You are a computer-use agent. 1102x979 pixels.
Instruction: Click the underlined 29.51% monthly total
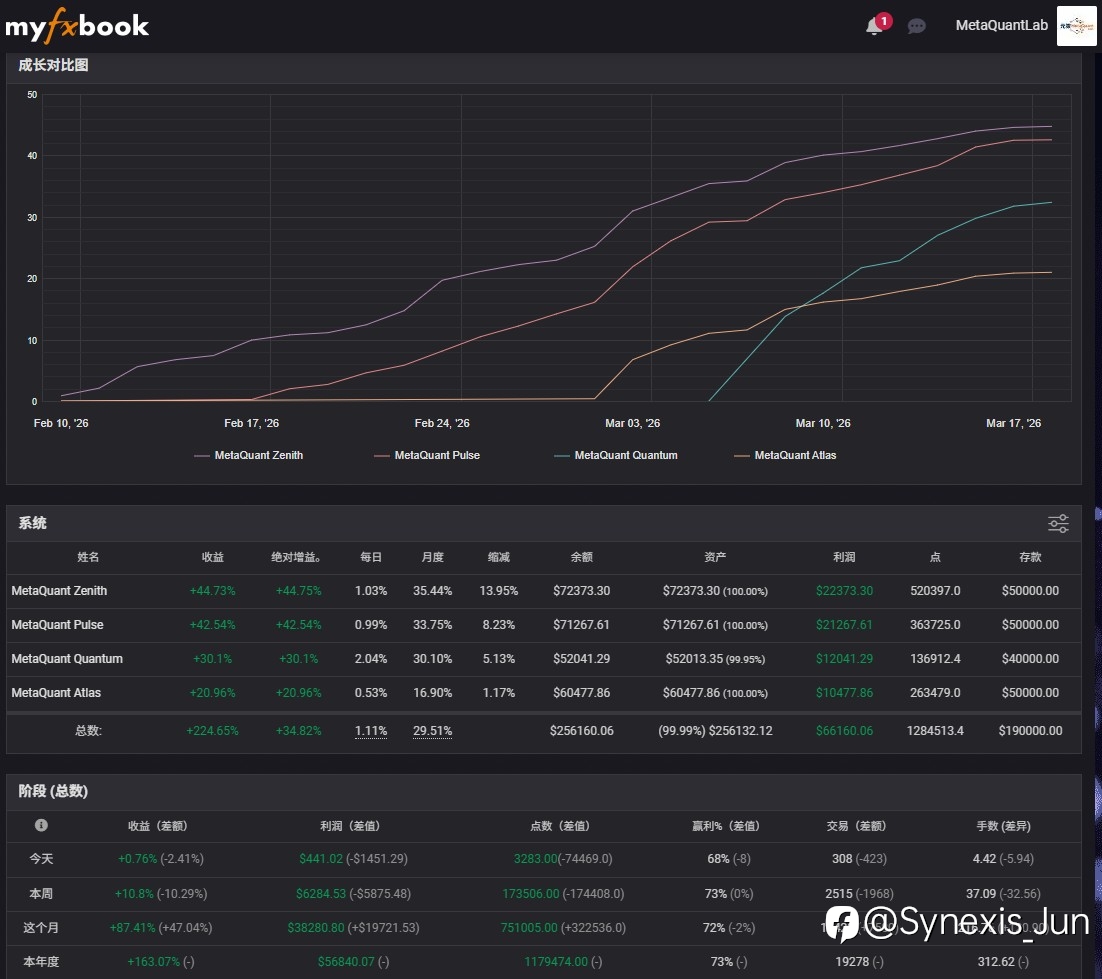(x=432, y=731)
